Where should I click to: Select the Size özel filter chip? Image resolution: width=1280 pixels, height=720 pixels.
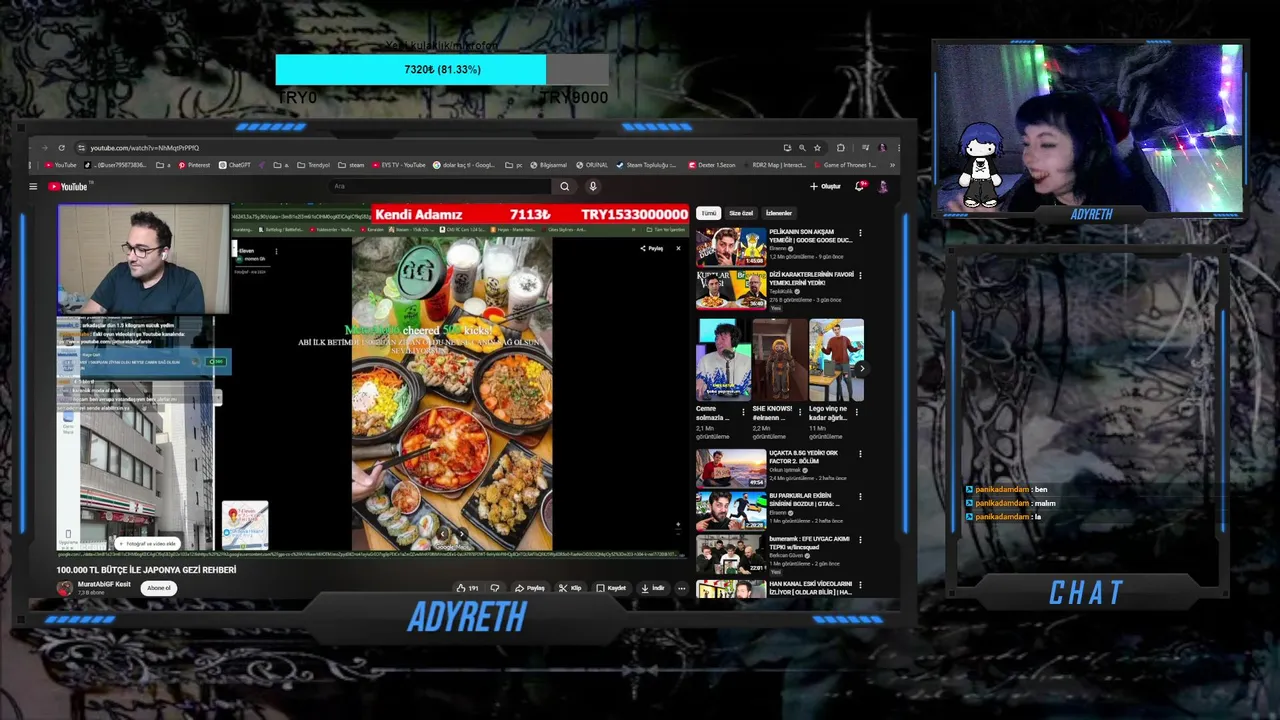741,213
